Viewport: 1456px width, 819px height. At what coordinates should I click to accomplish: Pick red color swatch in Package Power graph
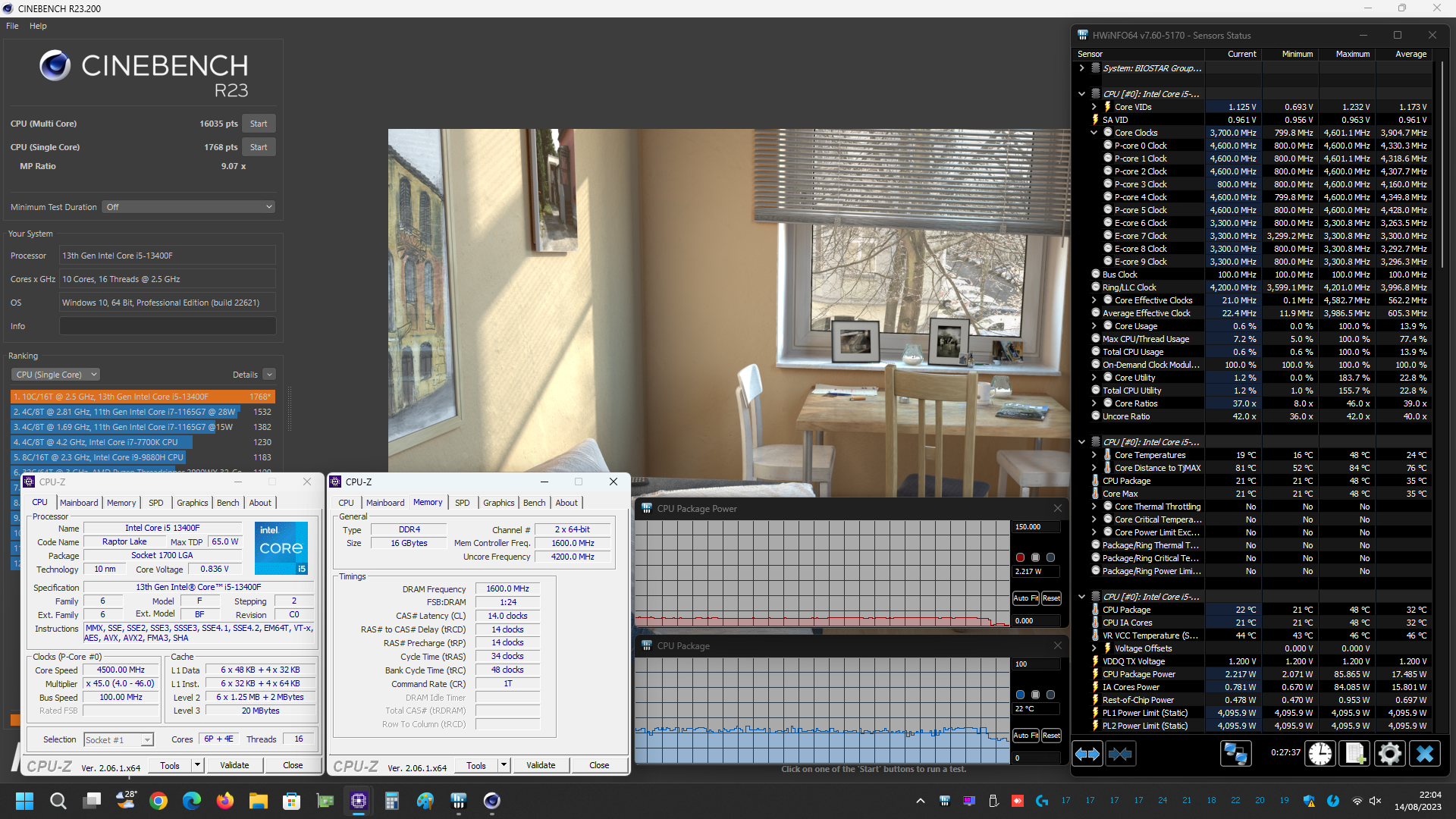1020,557
